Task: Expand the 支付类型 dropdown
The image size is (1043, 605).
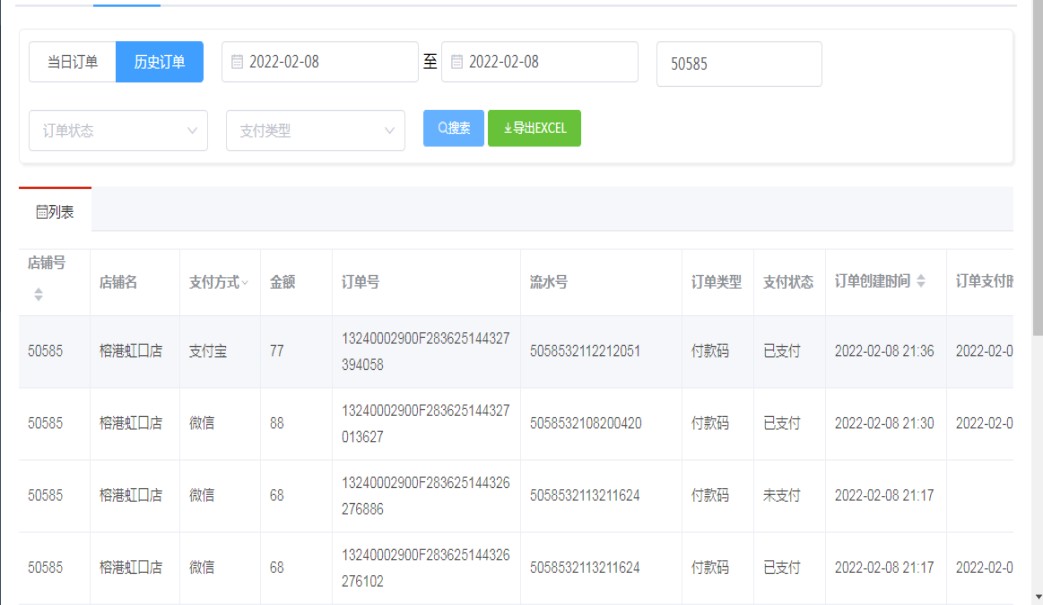Action: pos(316,131)
